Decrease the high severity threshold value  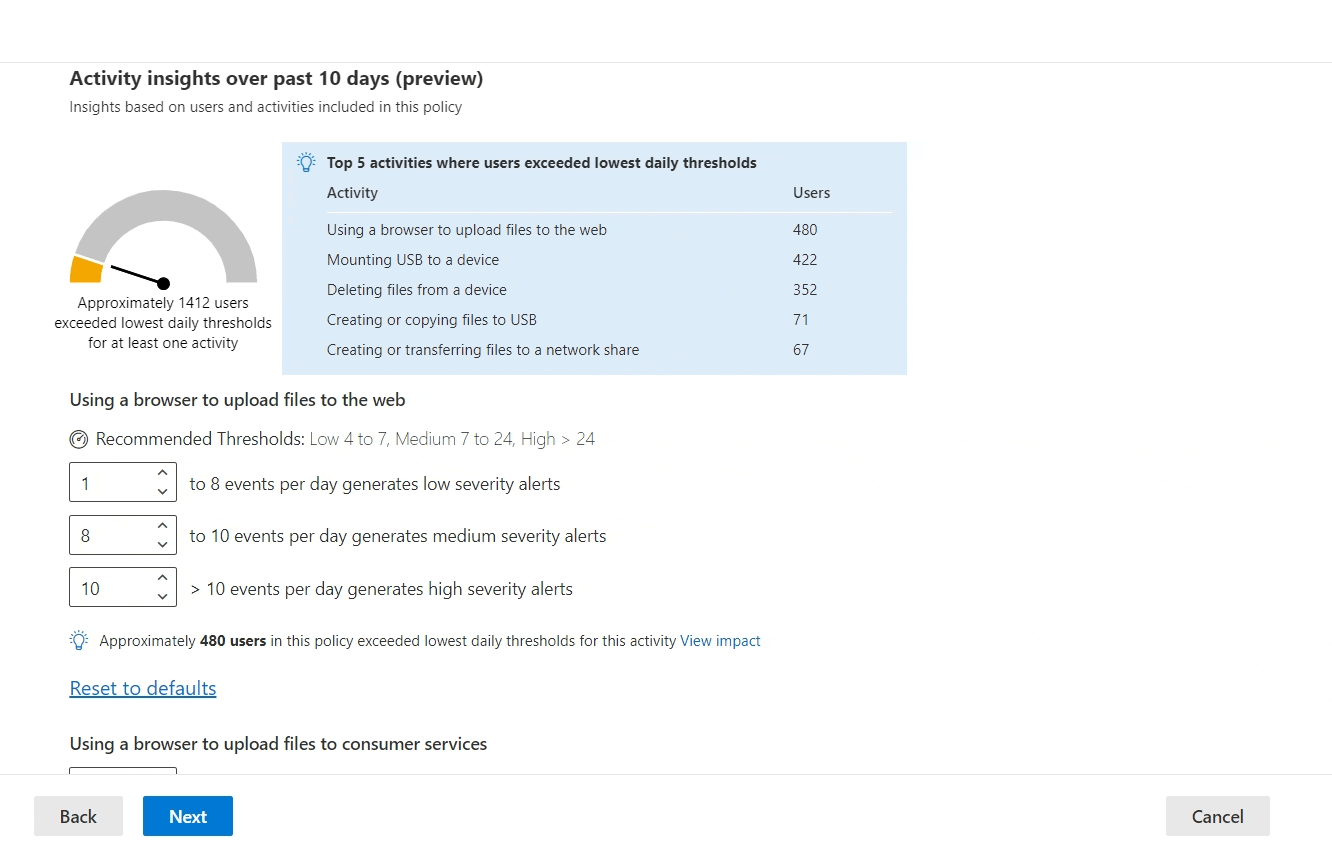pyautogui.click(x=162, y=597)
